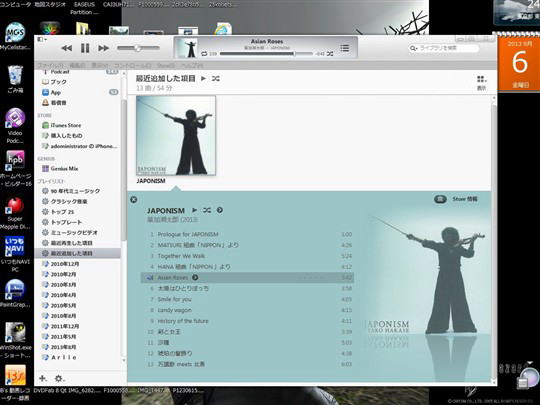This screenshot has width=540, height=405.
Task: Open the Up Next list icon
Action: coord(344,48)
